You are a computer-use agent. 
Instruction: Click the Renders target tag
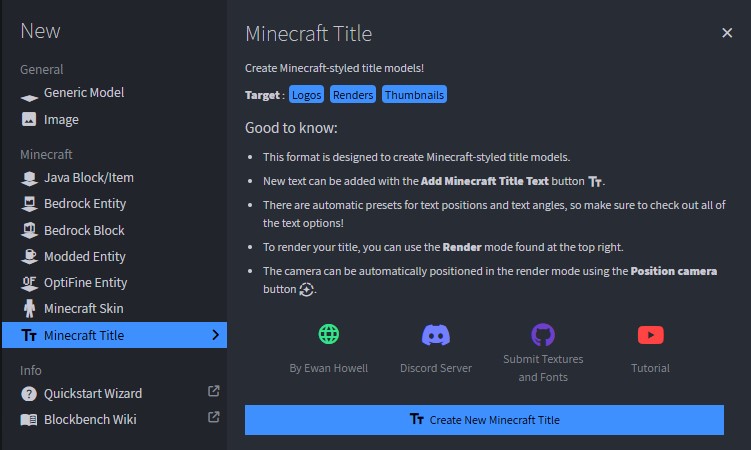(353, 95)
